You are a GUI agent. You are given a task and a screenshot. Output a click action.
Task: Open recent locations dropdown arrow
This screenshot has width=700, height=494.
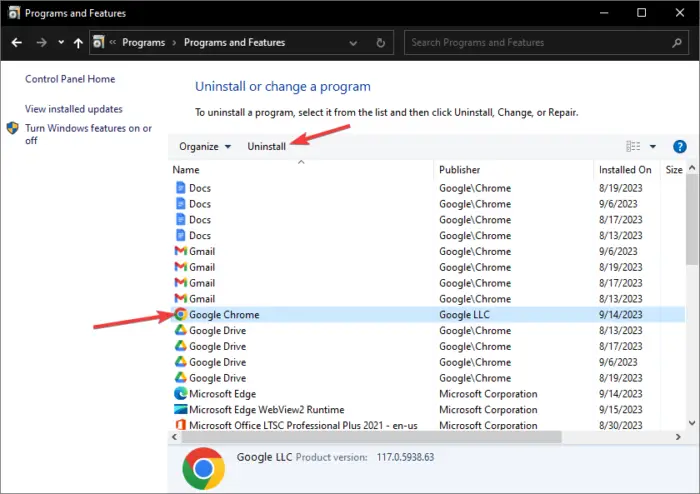coord(61,42)
